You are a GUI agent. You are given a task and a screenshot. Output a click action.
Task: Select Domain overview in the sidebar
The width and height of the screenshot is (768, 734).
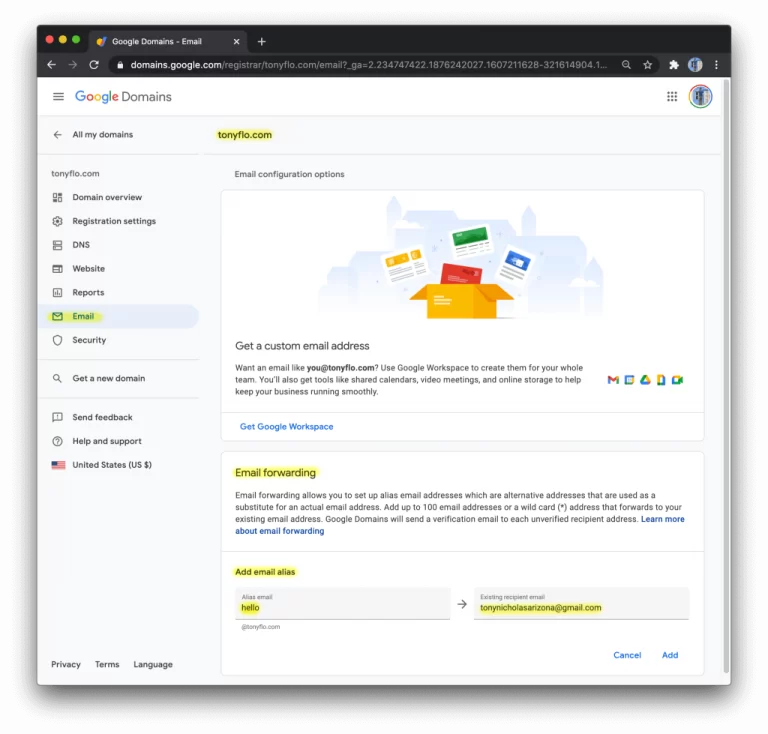point(107,197)
